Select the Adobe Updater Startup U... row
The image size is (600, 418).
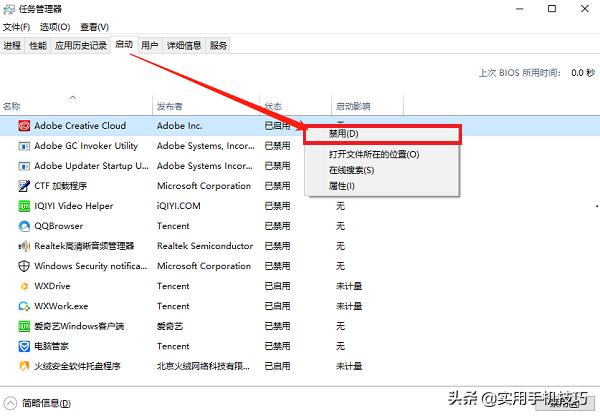pos(300,166)
